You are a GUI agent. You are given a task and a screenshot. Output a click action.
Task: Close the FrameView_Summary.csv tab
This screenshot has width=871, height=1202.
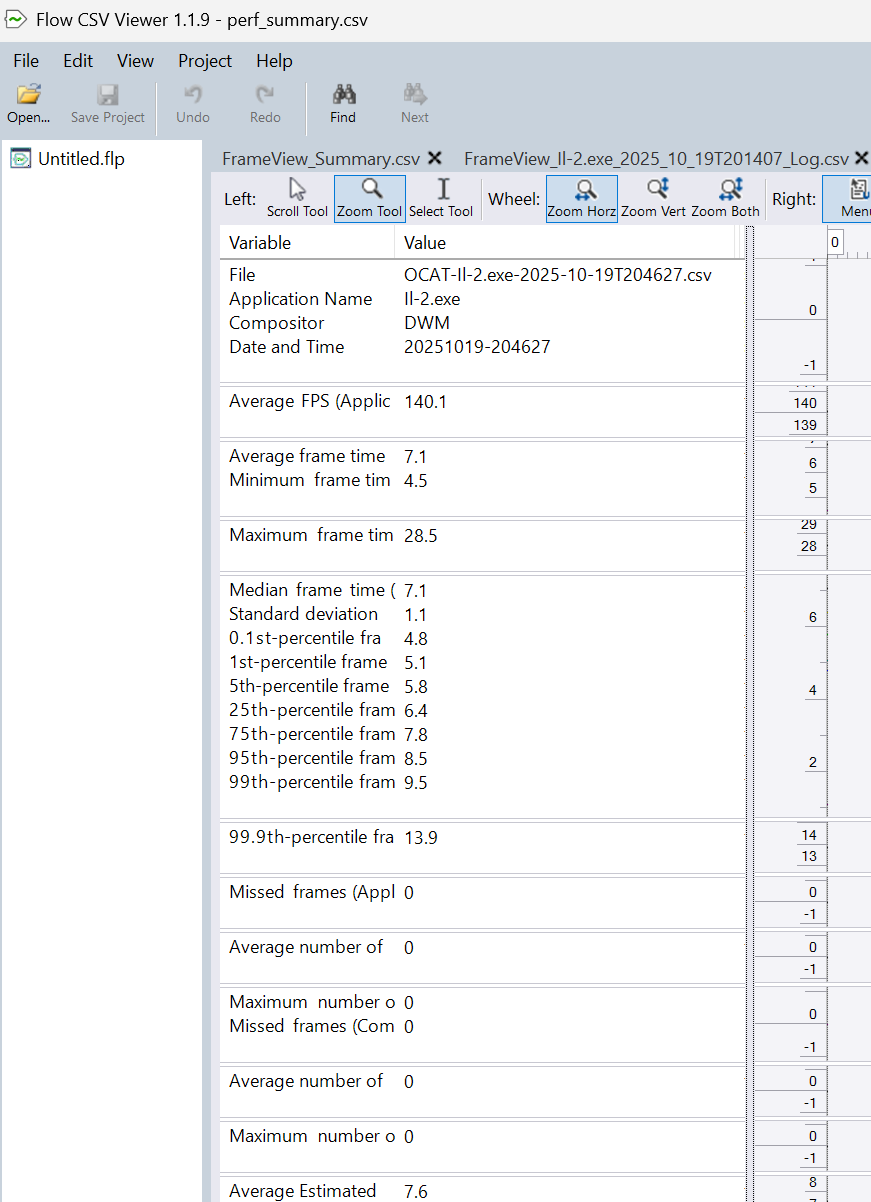[435, 158]
